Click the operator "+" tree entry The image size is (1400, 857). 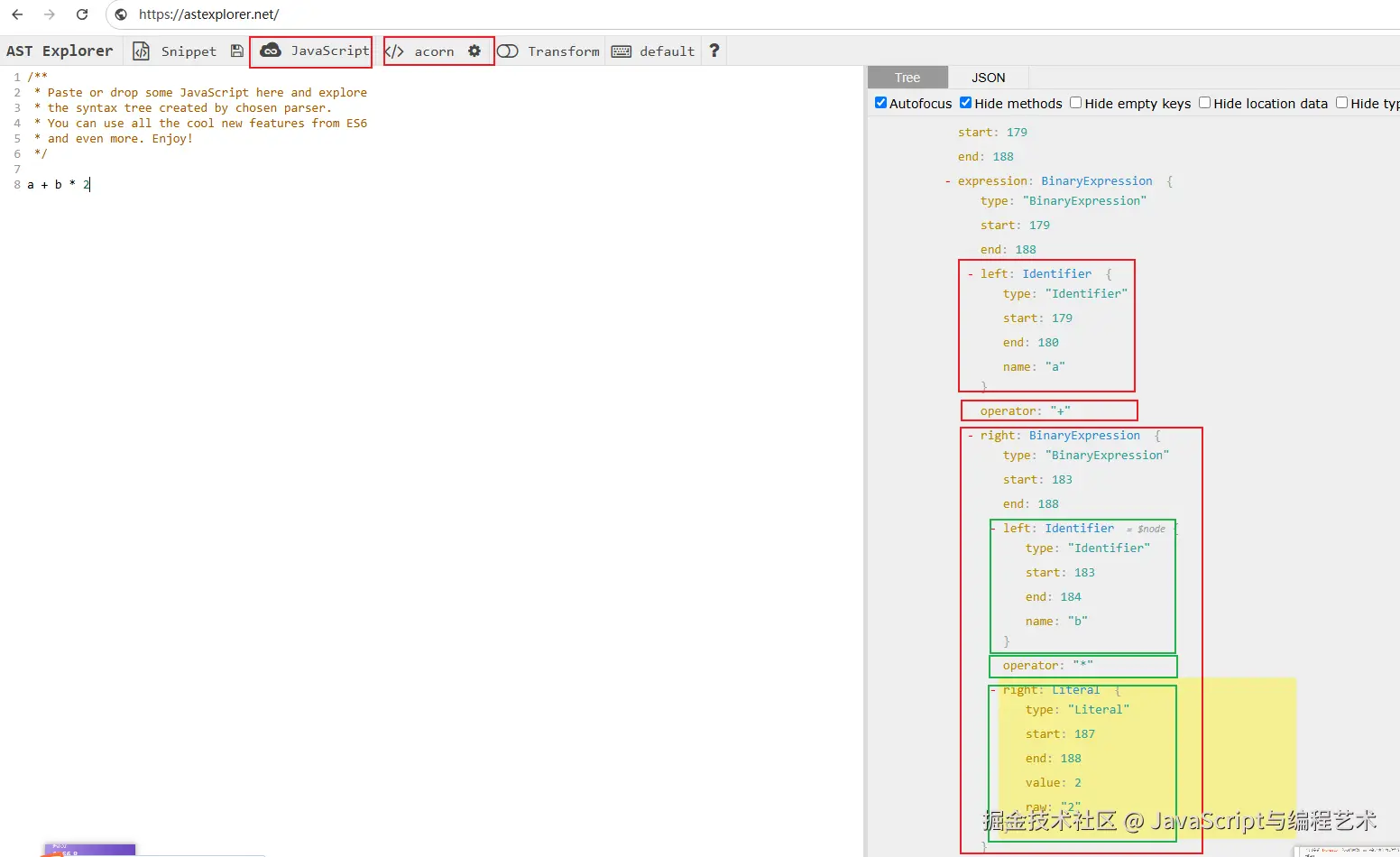pos(1025,411)
